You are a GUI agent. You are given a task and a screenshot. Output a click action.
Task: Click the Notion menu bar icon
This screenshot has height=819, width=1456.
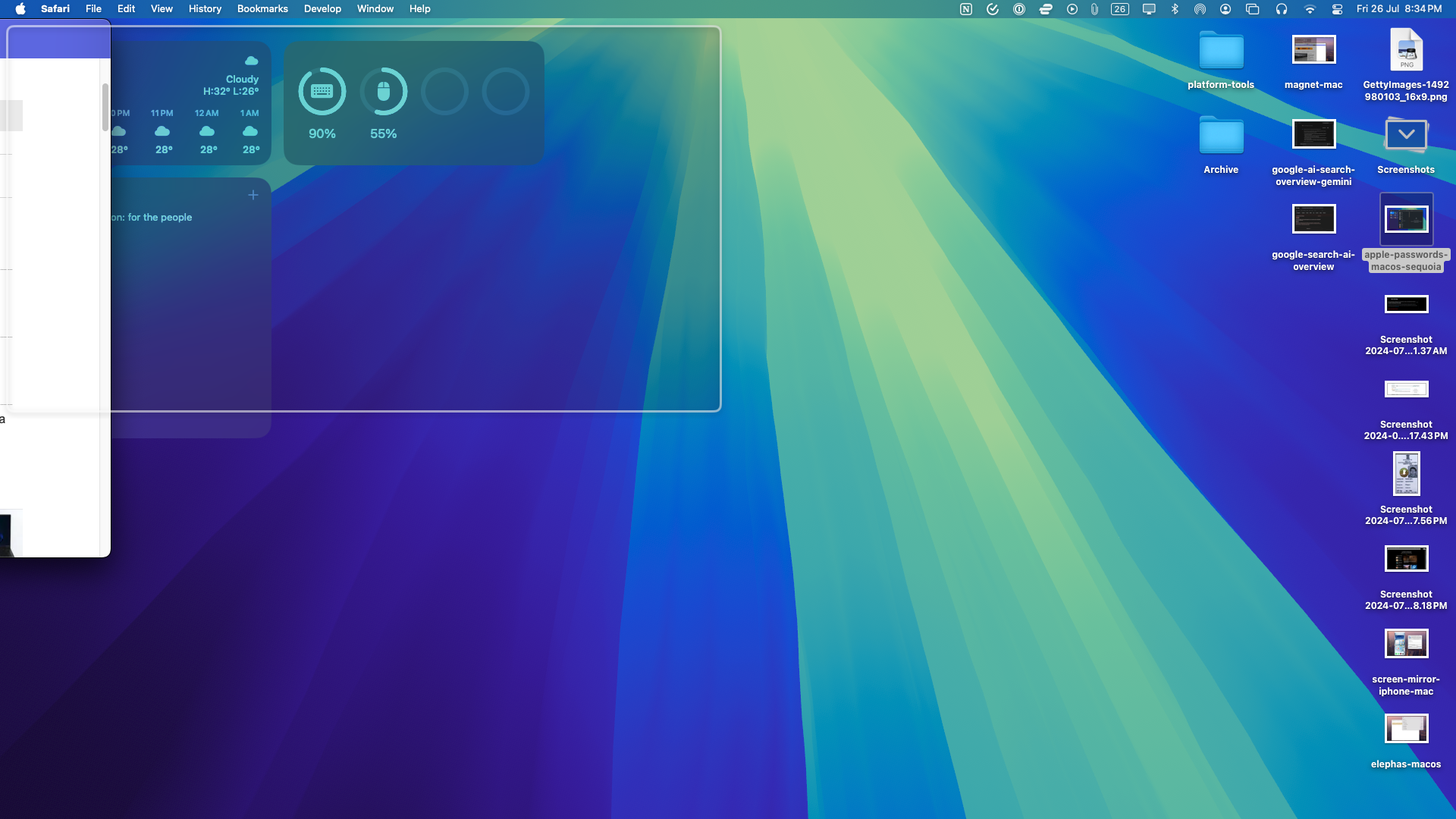tap(966, 9)
